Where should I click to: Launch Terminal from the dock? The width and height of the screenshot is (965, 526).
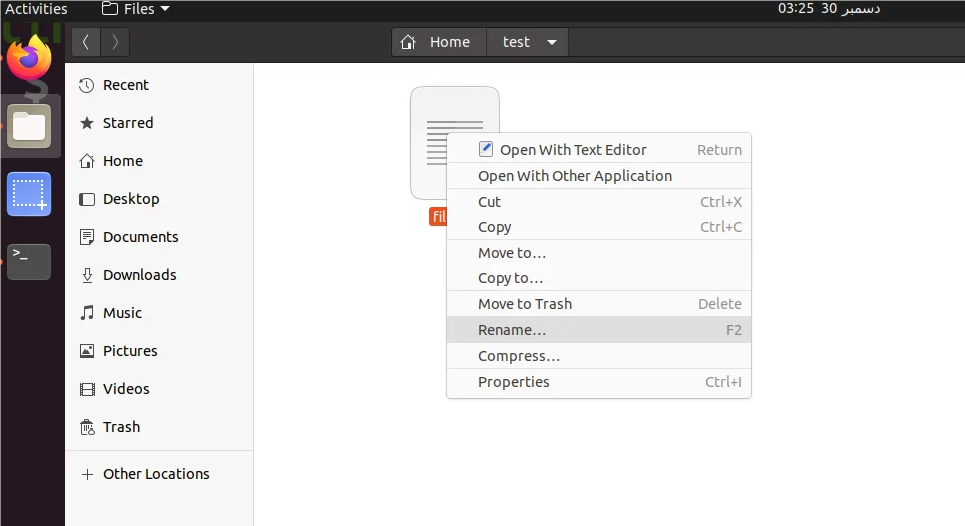[29, 261]
